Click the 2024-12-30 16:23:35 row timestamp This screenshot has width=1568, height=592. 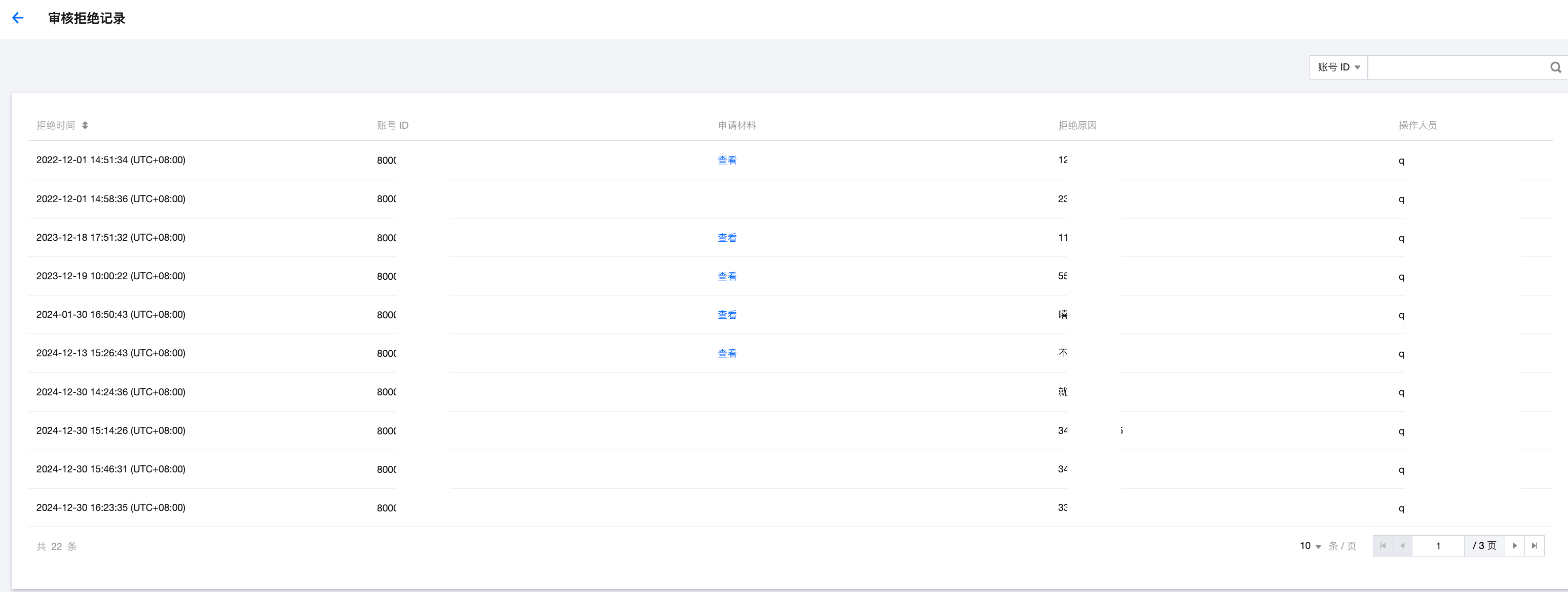point(111,508)
